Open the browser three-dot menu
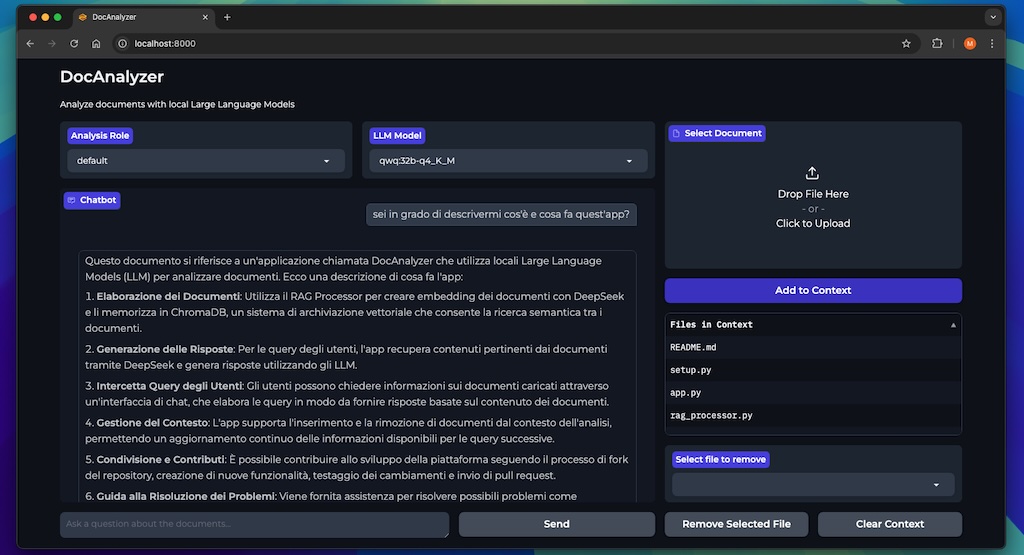 [x=992, y=44]
